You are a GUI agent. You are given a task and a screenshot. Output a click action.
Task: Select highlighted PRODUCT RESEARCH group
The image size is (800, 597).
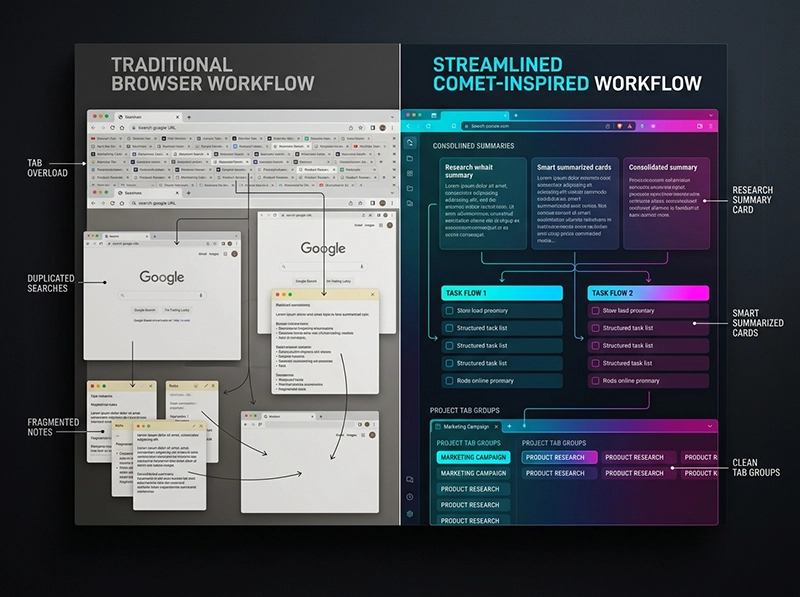click(x=559, y=457)
